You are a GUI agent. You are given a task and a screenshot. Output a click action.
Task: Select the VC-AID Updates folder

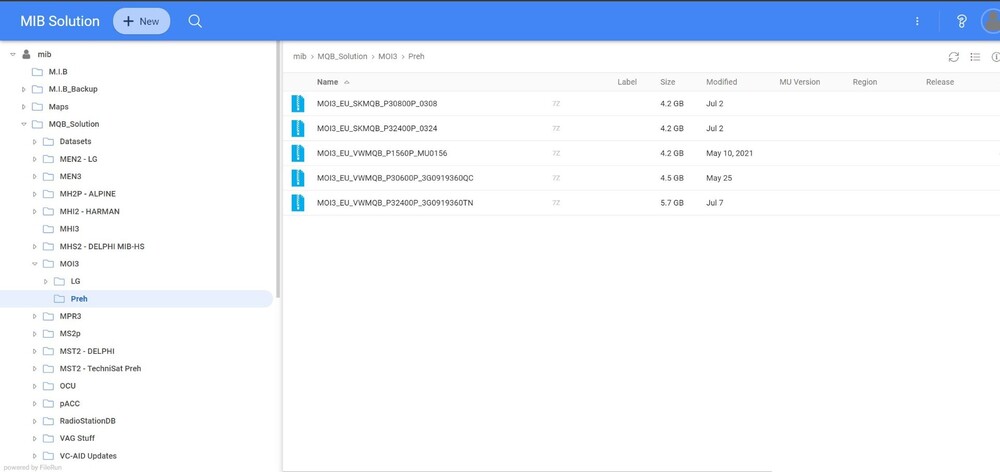(x=88, y=456)
